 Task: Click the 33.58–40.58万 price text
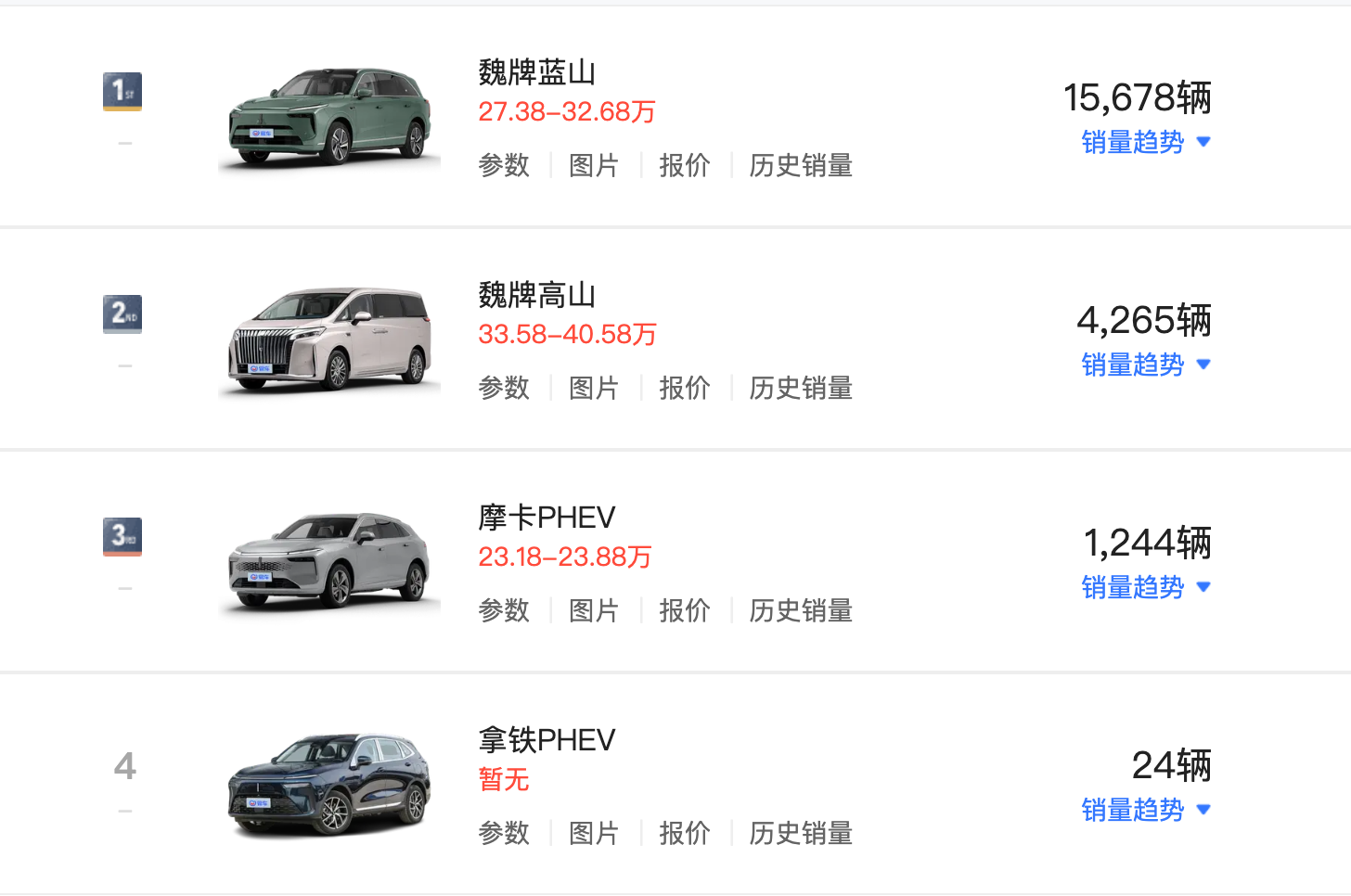567,334
